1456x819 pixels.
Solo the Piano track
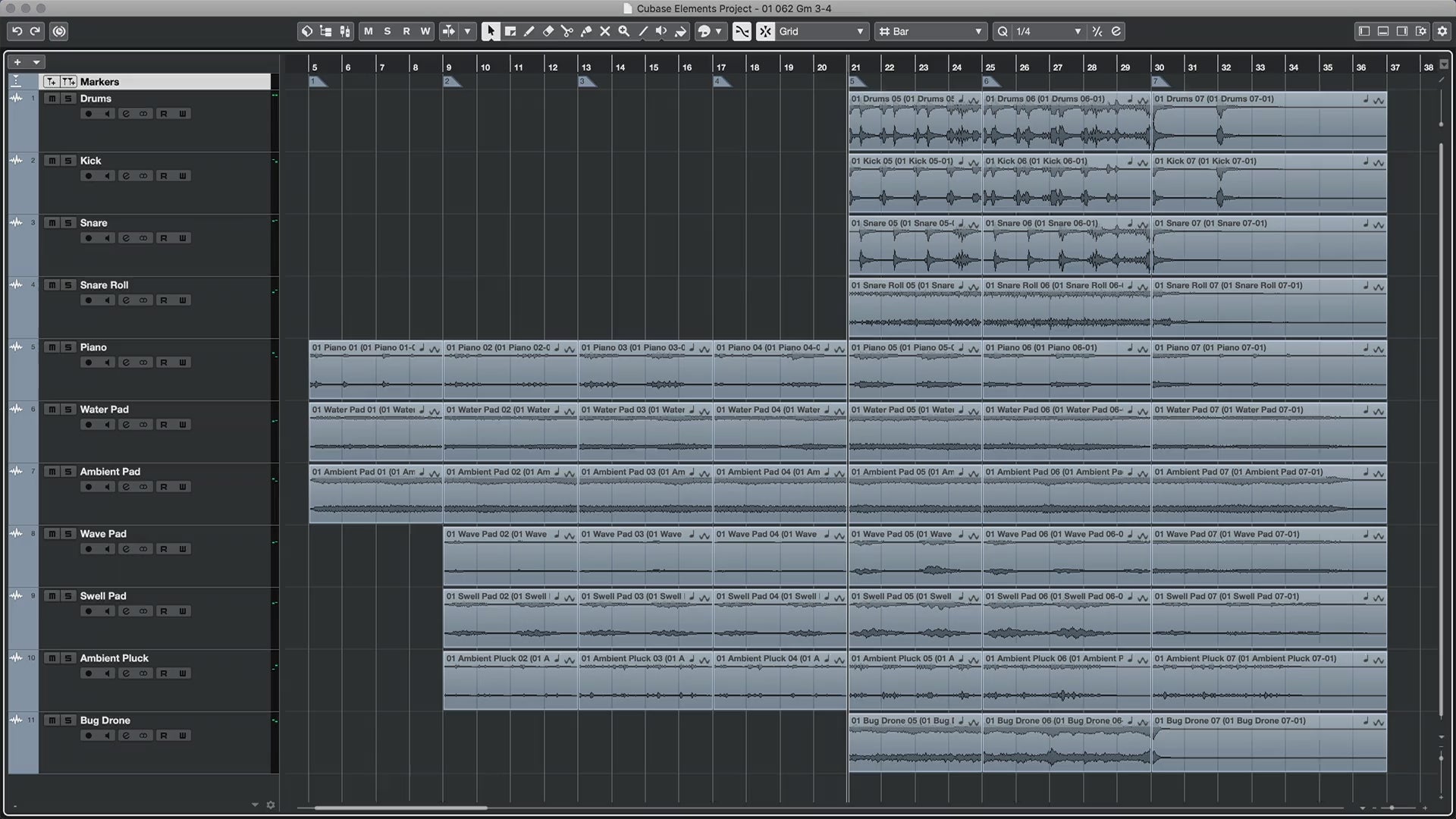(x=67, y=347)
